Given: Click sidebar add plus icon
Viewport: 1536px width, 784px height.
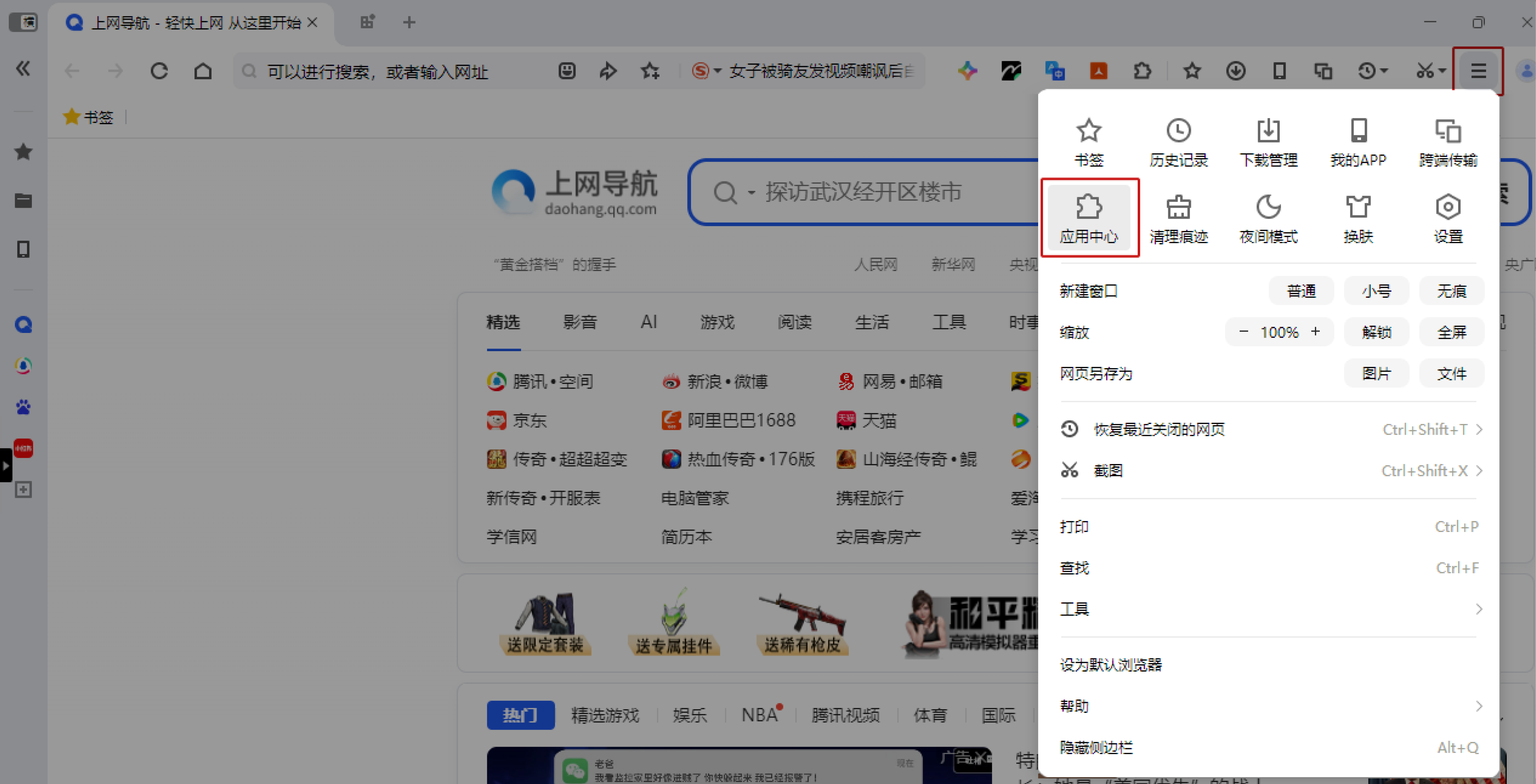Looking at the screenshot, I should pos(23,489).
